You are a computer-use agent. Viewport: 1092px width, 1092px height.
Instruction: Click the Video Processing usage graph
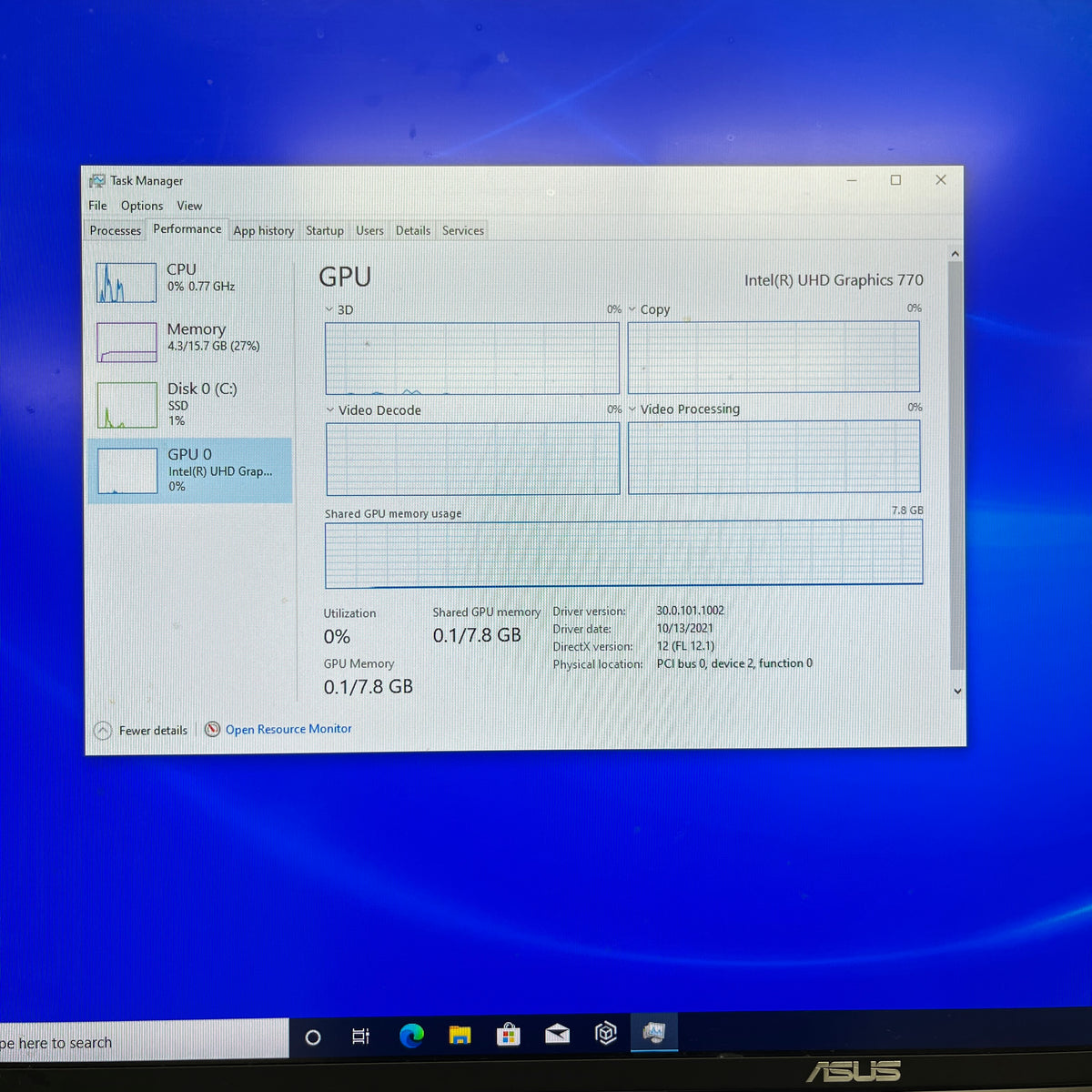click(x=774, y=457)
